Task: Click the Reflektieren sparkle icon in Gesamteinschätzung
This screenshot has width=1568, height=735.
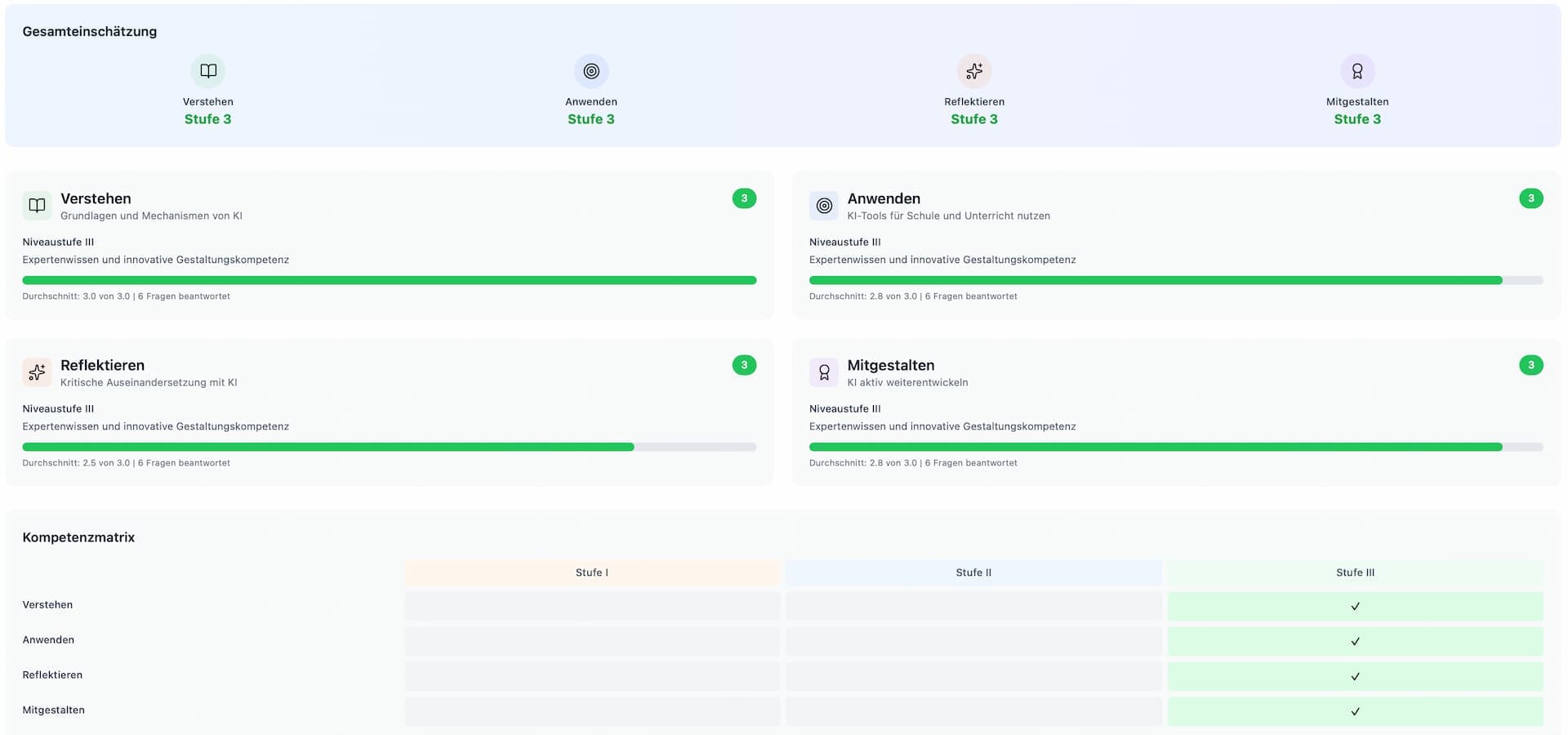Action: [x=974, y=71]
